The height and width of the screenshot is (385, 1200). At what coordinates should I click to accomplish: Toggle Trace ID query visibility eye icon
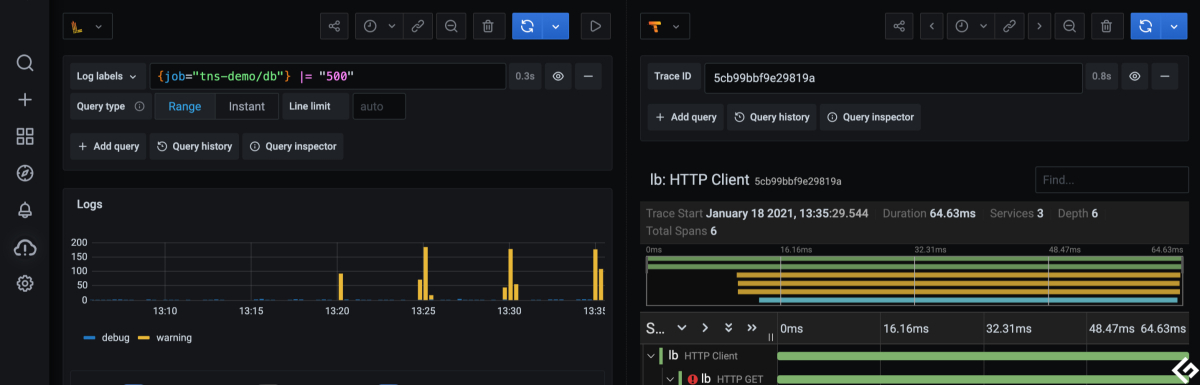click(1134, 76)
